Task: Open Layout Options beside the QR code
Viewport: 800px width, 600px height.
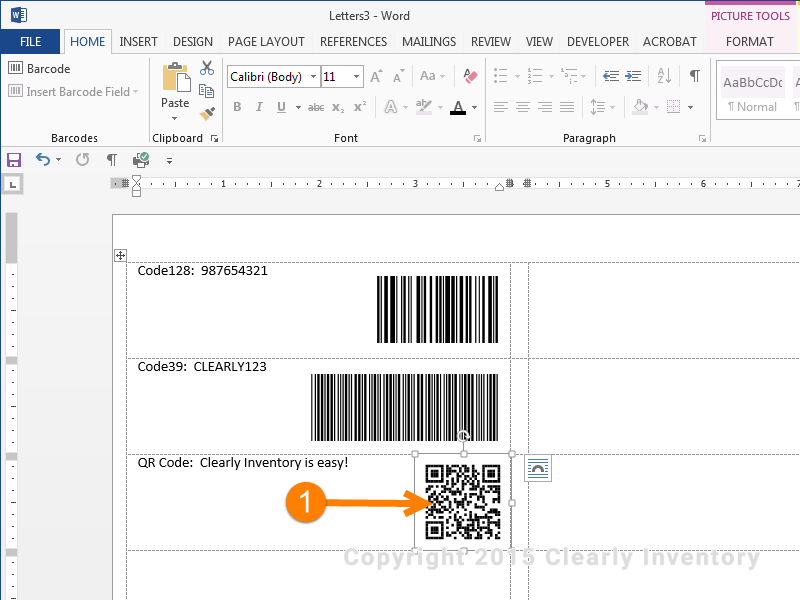Action: pyautogui.click(x=538, y=468)
